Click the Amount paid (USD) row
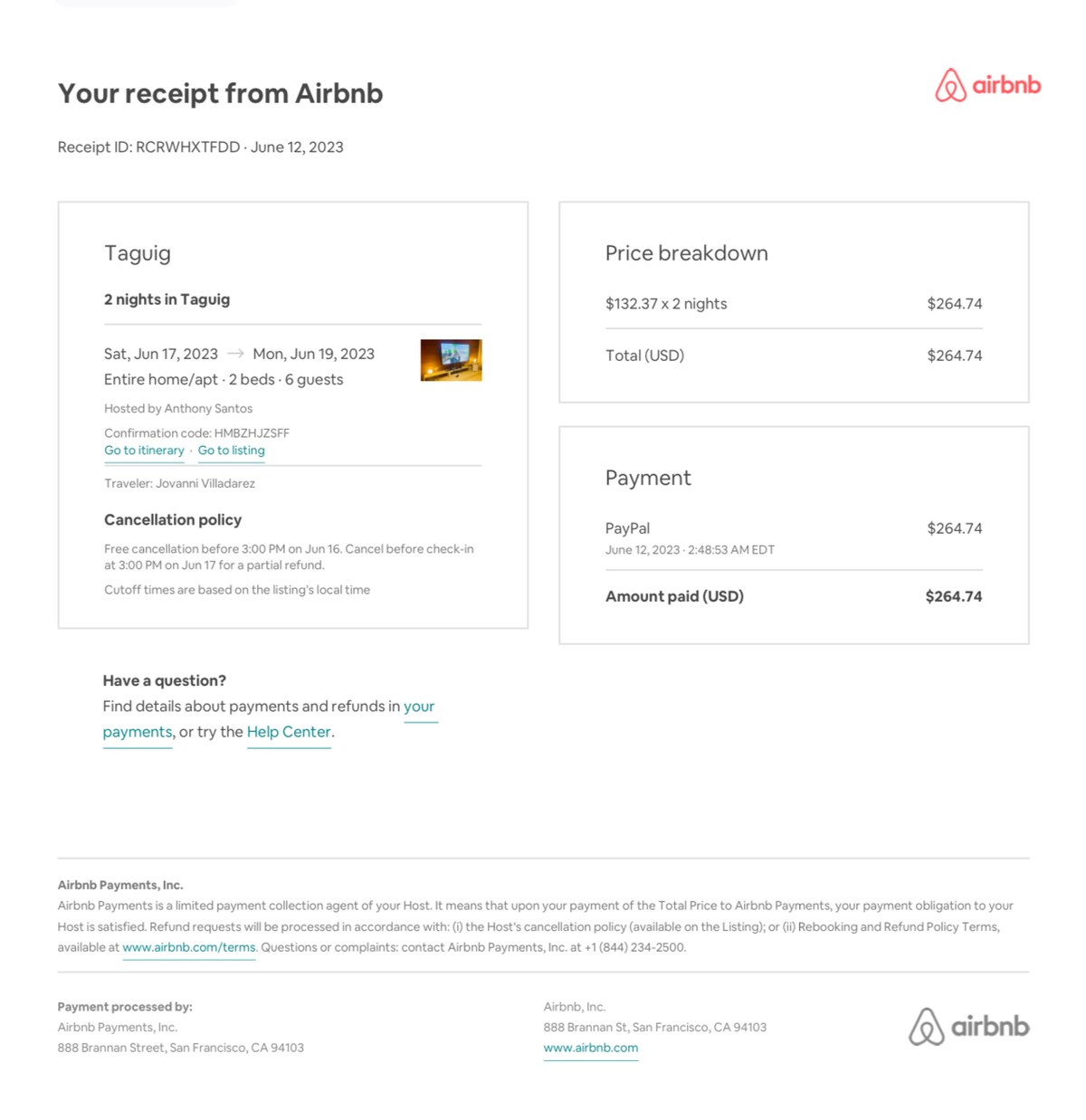 [x=794, y=596]
